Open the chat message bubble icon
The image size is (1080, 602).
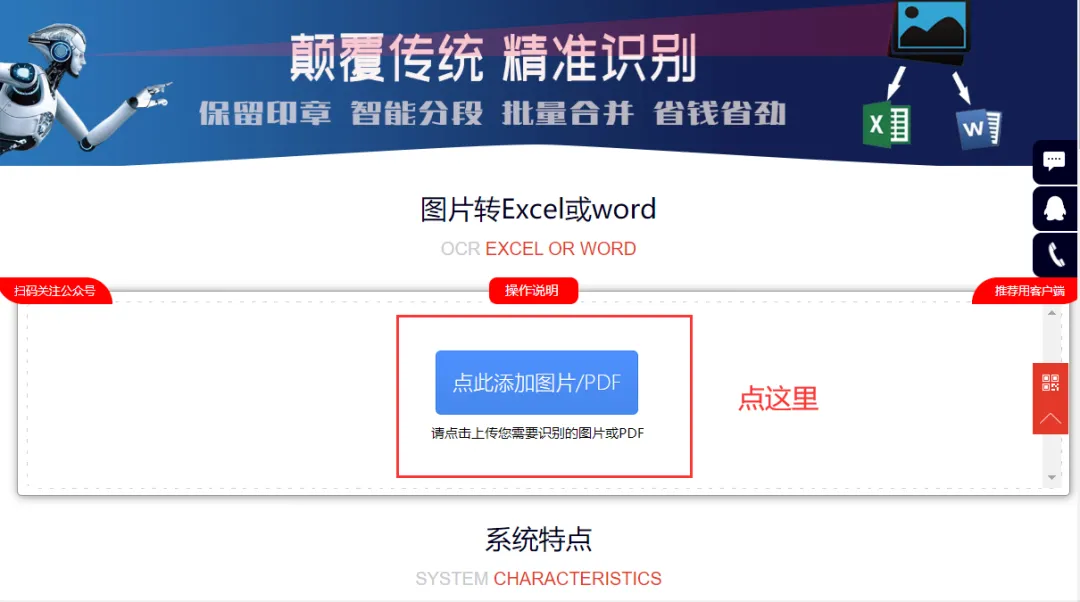coord(1054,162)
